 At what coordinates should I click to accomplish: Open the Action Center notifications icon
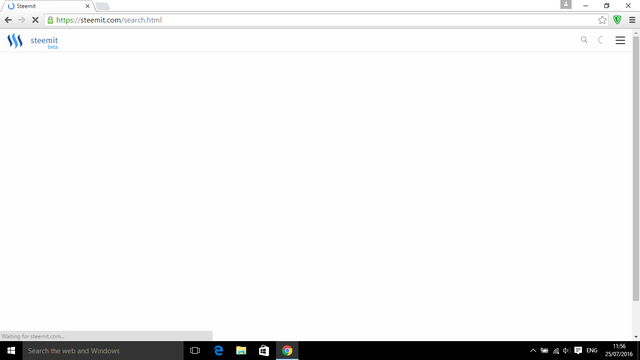[578, 351]
